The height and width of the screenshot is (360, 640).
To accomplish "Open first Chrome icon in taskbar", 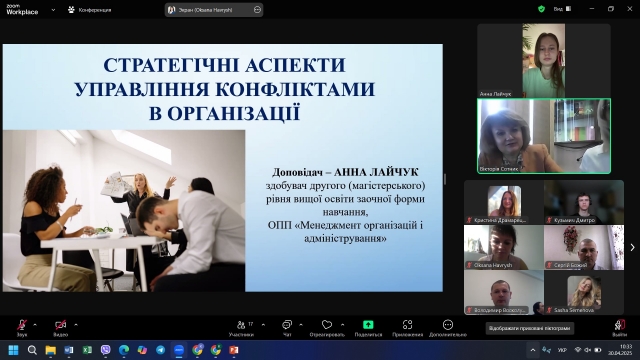I will [x=198, y=350].
